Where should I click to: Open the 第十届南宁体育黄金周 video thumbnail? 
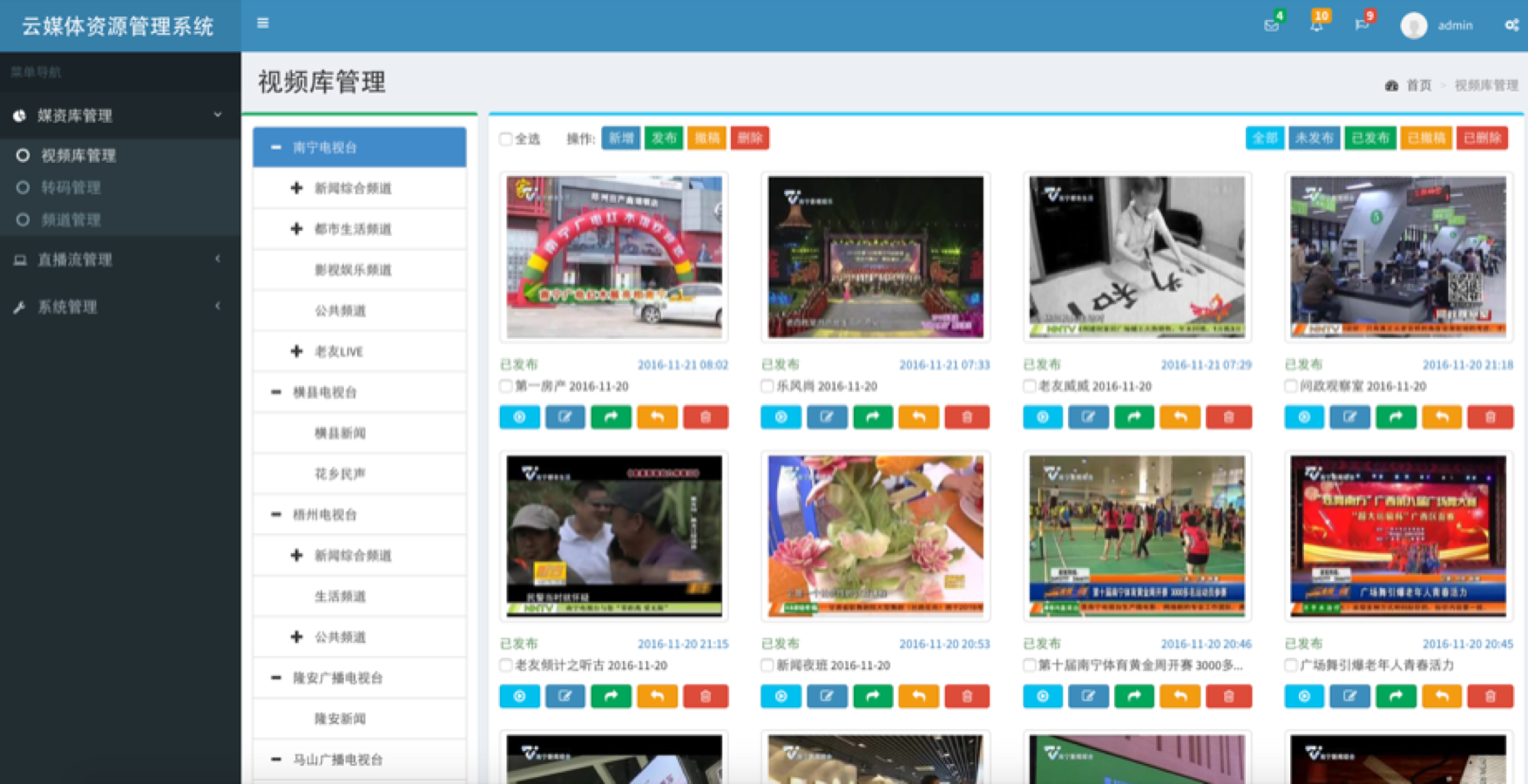click(x=1137, y=536)
